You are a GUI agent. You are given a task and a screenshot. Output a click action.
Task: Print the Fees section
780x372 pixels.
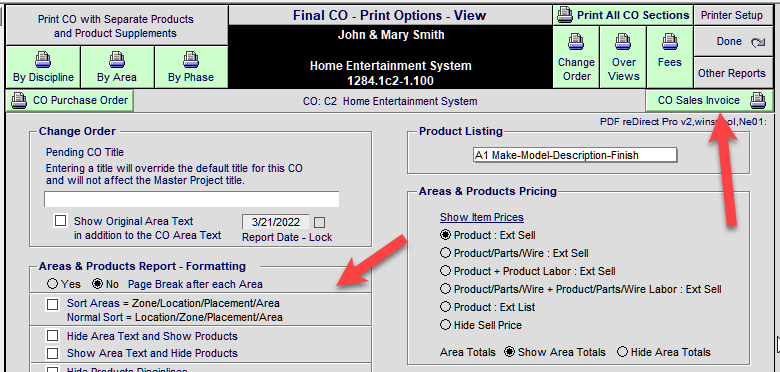(670, 57)
